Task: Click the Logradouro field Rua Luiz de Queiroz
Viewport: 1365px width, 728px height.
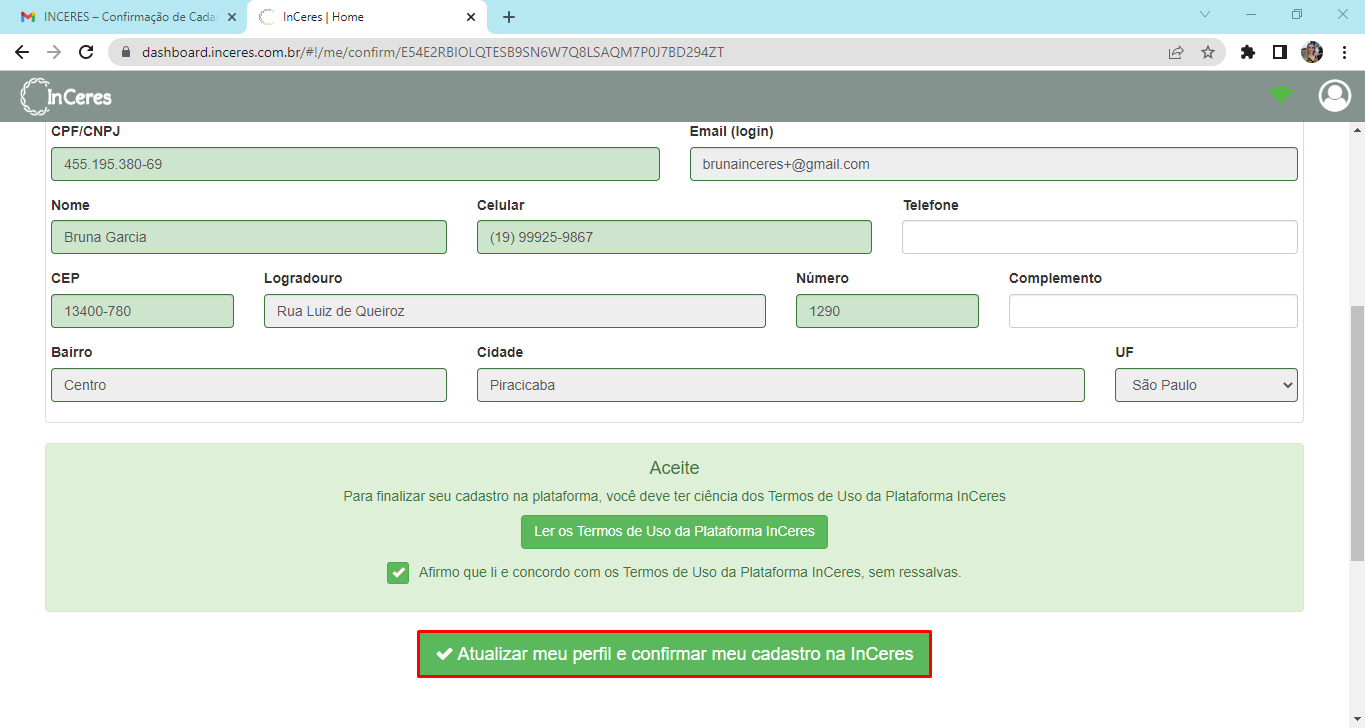Action: [515, 311]
